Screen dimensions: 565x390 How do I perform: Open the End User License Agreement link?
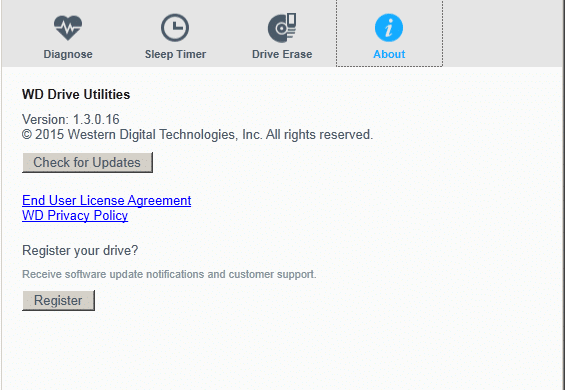click(106, 200)
